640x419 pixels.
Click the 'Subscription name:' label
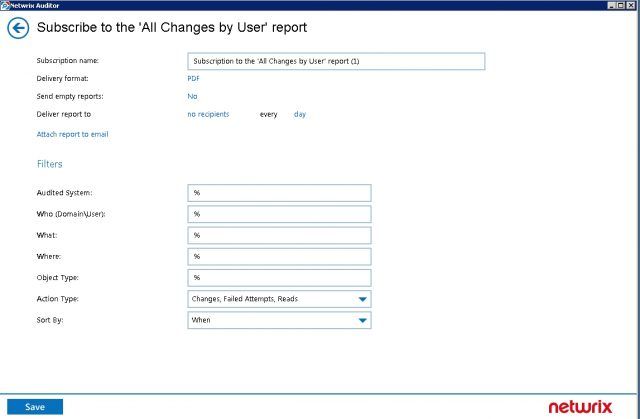[68, 60]
